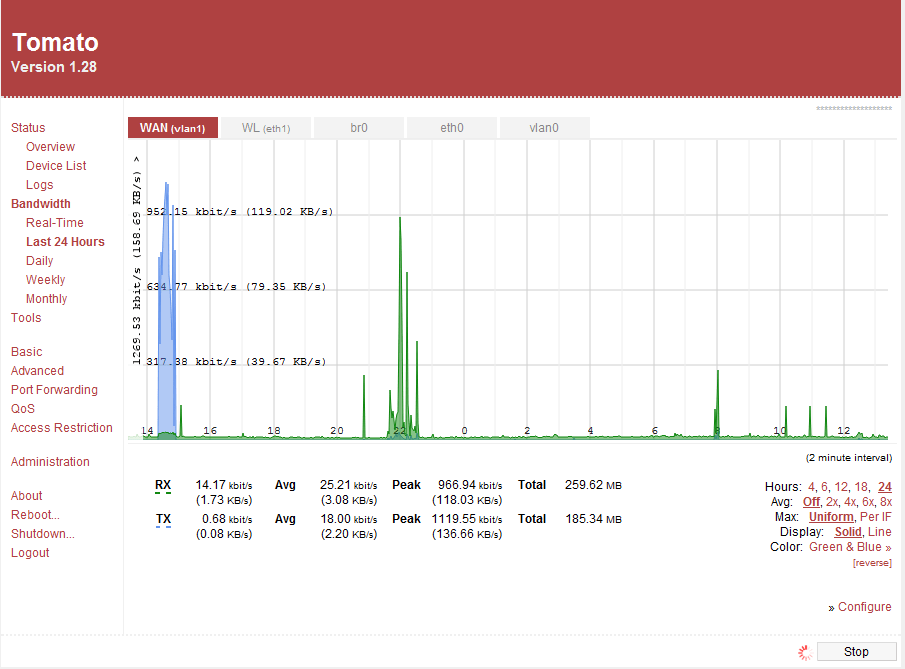Switch to the WL (eth1) tab

tap(264, 128)
